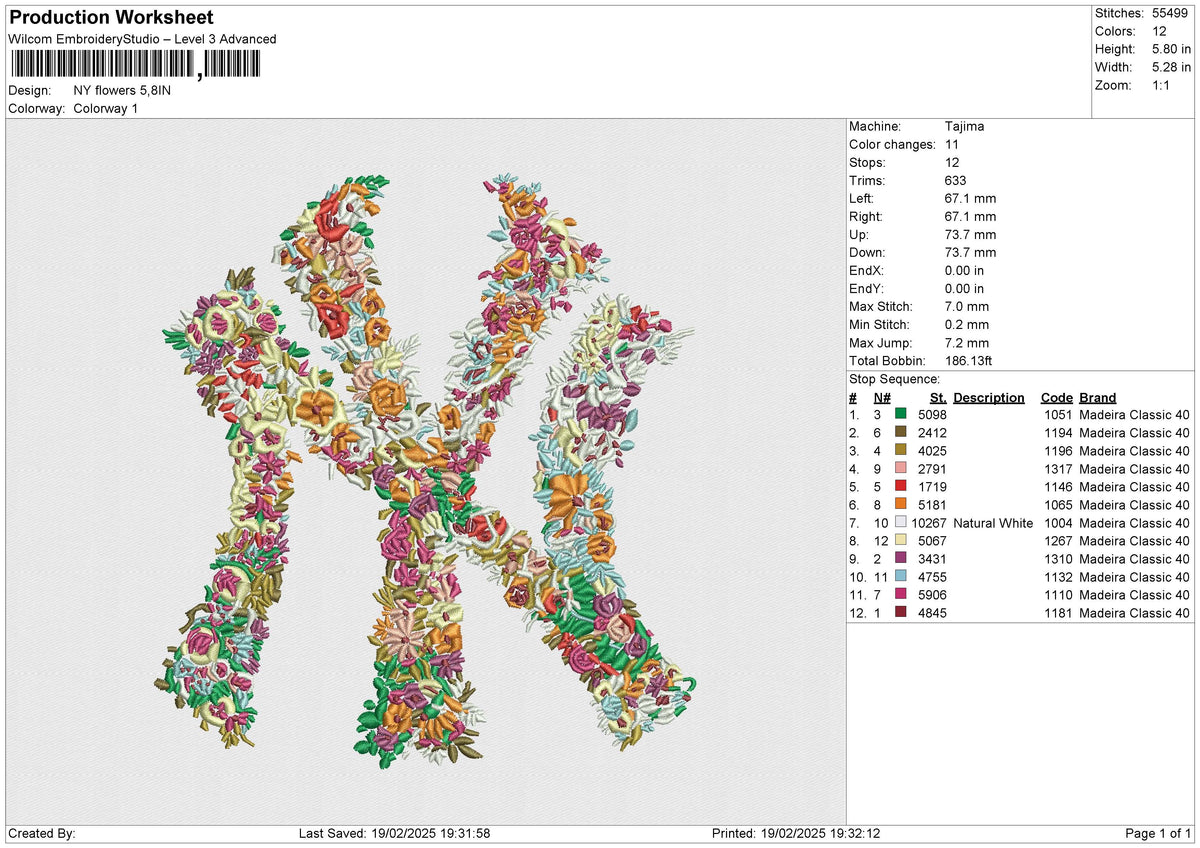Click the dark olive swatch for code 1194
1200x848 pixels.
pyautogui.click(x=900, y=432)
